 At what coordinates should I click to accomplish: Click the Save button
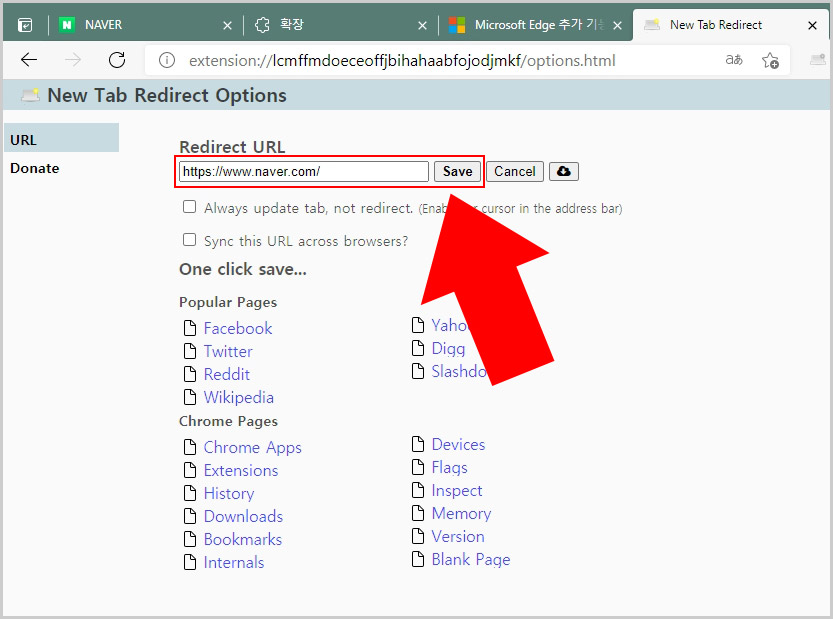tap(457, 172)
